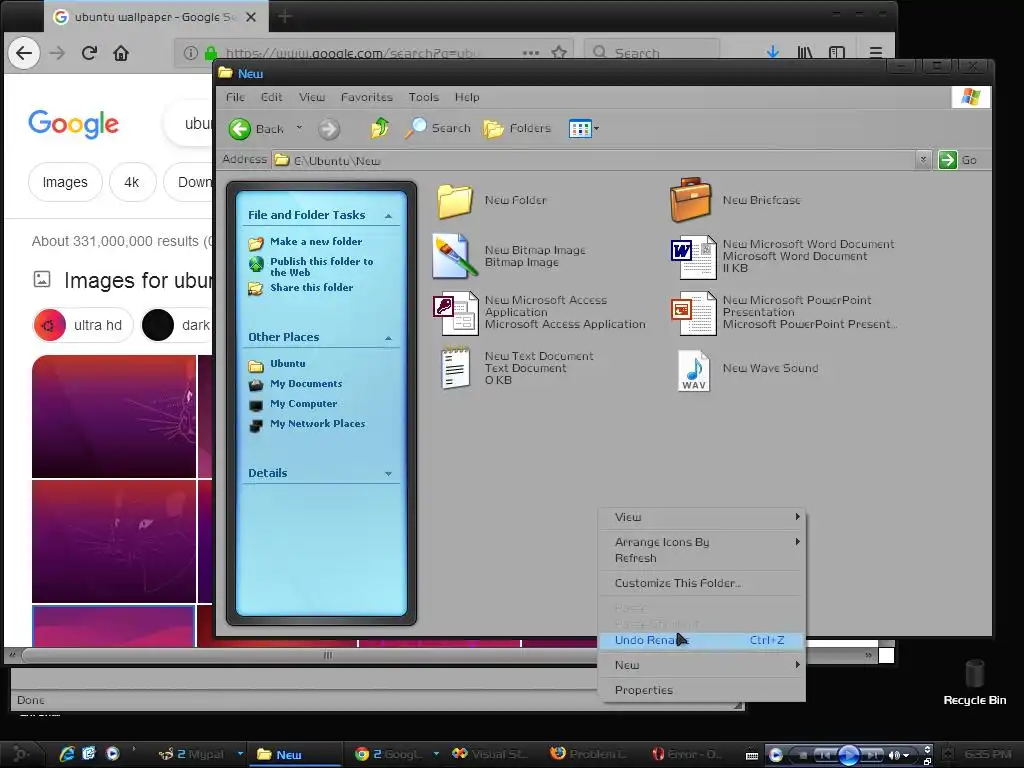Click Publish this folder to the Web
The width and height of the screenshot is (1024, 768).
322,266
